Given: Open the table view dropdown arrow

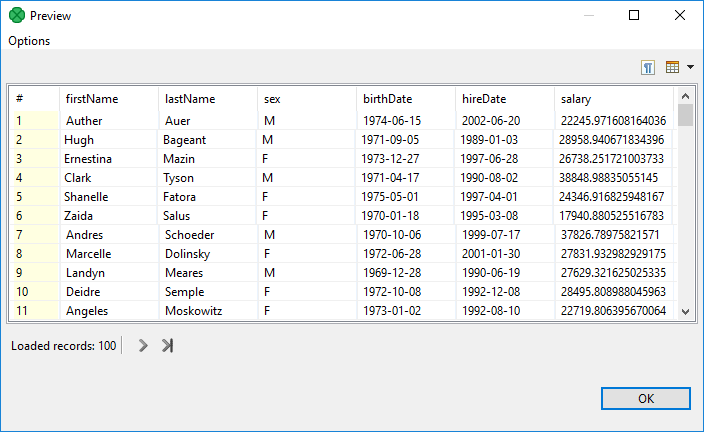Looking at the screenshot, I should (690, 67).
